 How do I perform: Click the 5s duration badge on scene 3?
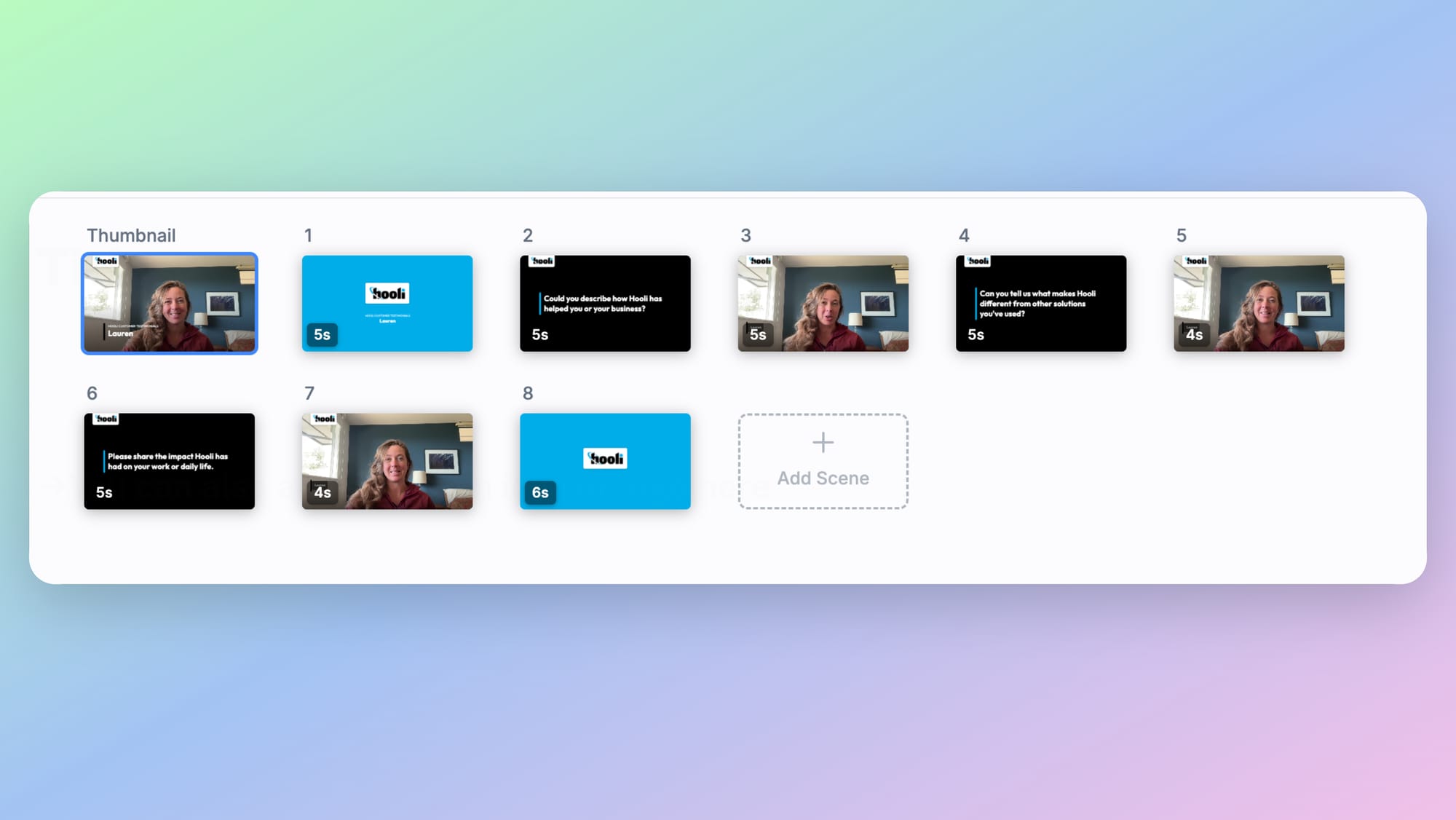[758, 334]
